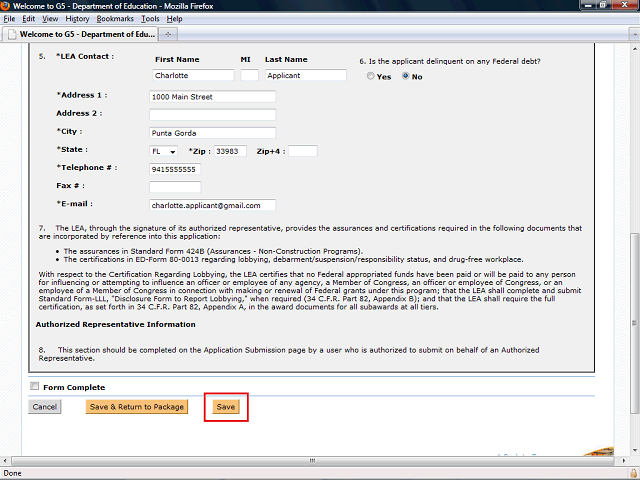Click the scroll-down arrow on vertical scrollbar
The image size is (640, 480).
click(x=634, y=451)
